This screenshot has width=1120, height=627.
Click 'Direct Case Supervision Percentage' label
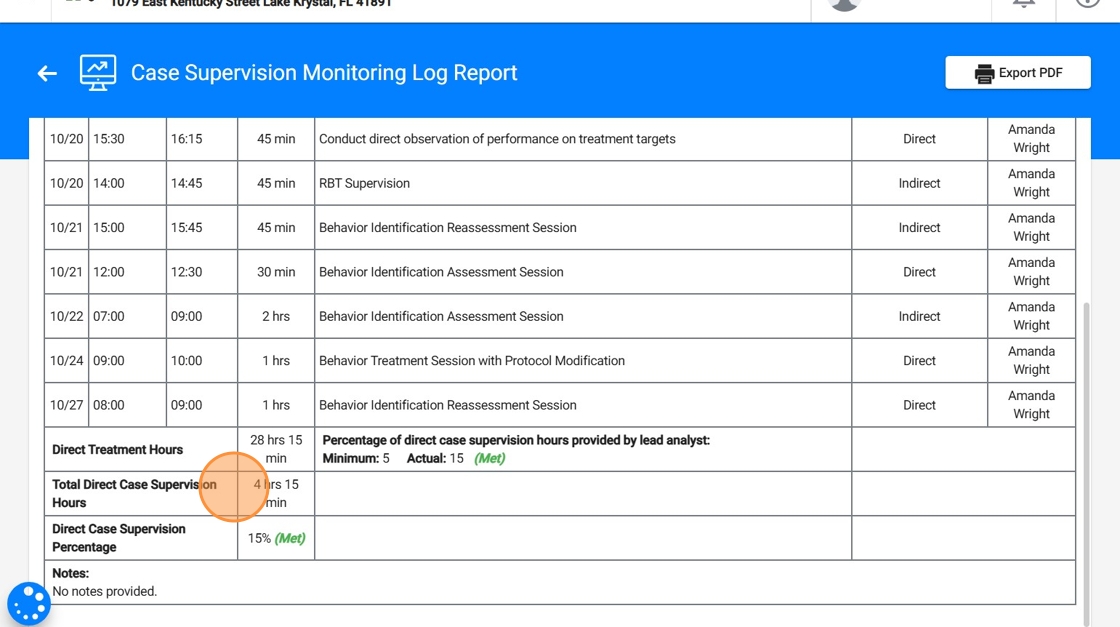tap(119, 538)
